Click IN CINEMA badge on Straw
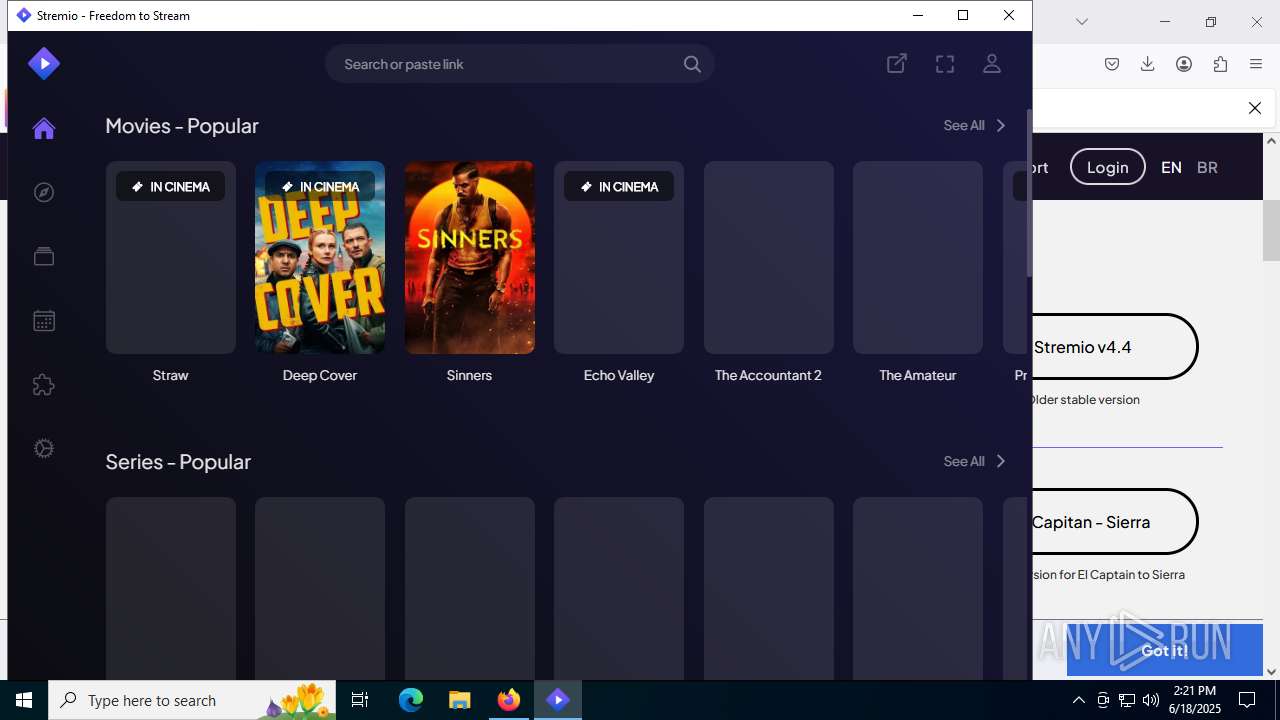 (171, 186)
